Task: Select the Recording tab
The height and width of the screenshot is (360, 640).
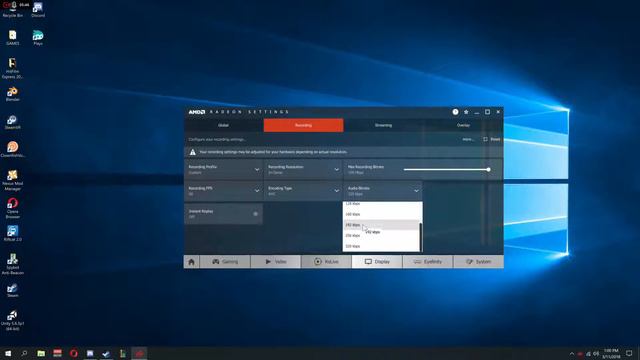Action: pyautogui.click(x=303, y=125)
